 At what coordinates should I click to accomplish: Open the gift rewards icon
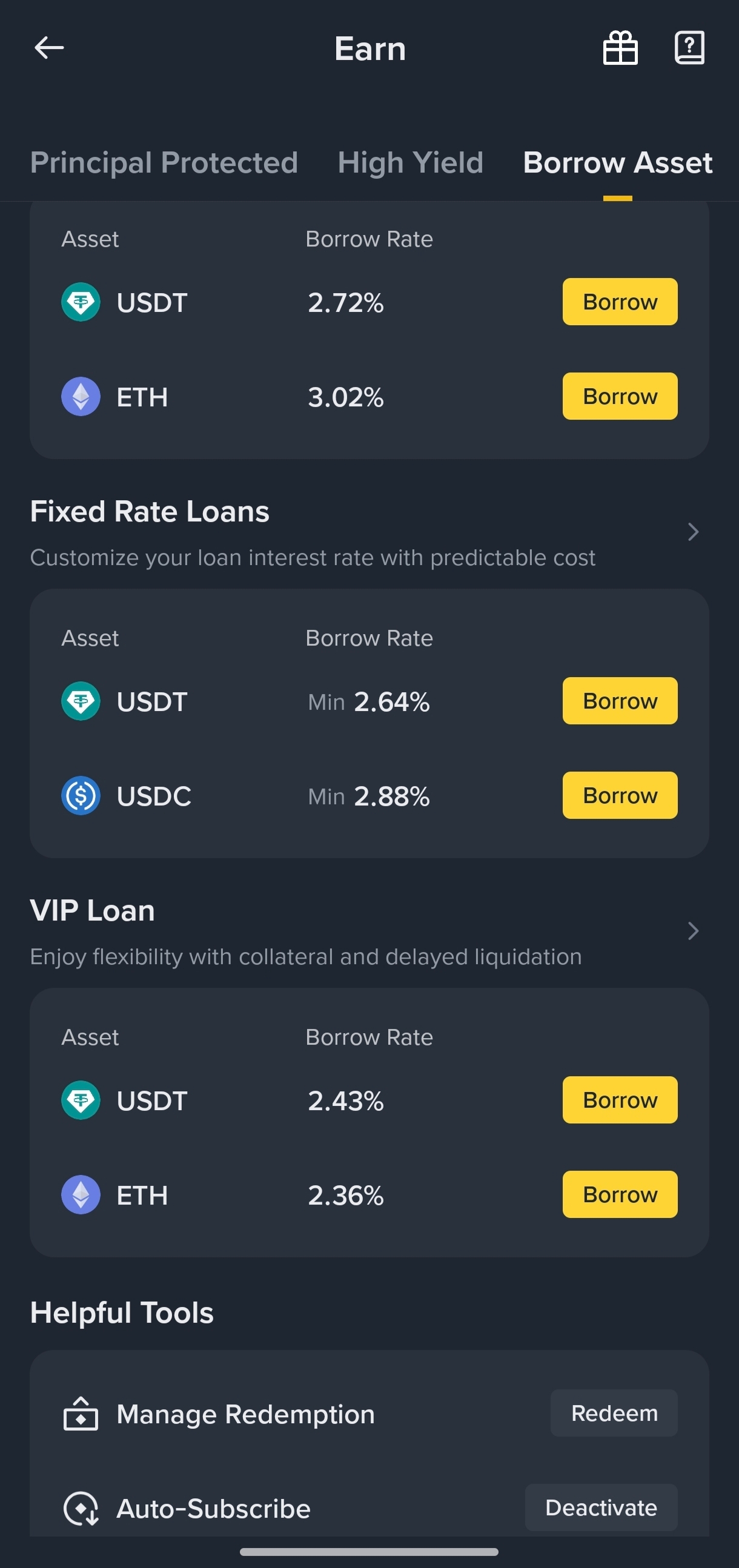(x=620, y=47)
